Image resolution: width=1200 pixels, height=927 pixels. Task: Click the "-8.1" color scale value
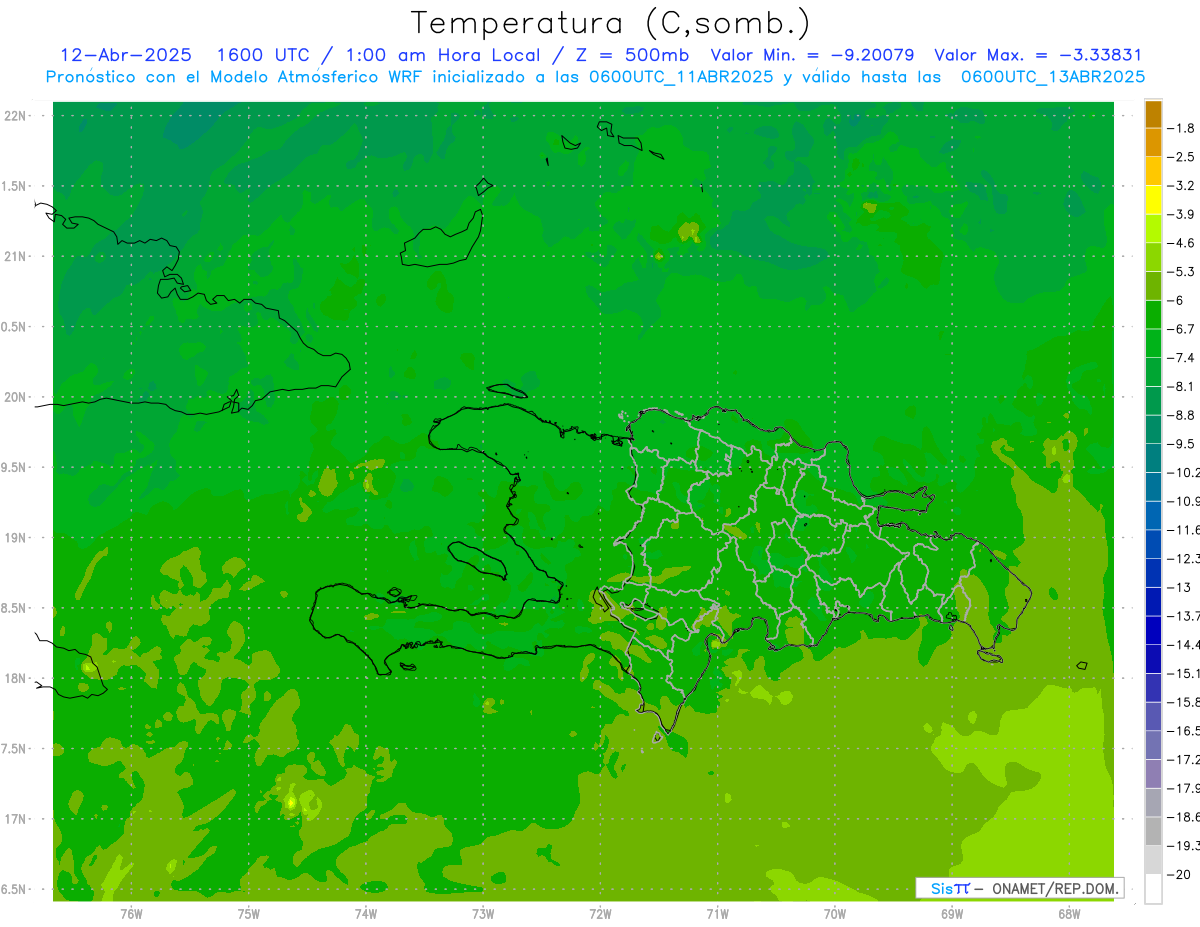pyautogui.click(x=1183, y=386)
